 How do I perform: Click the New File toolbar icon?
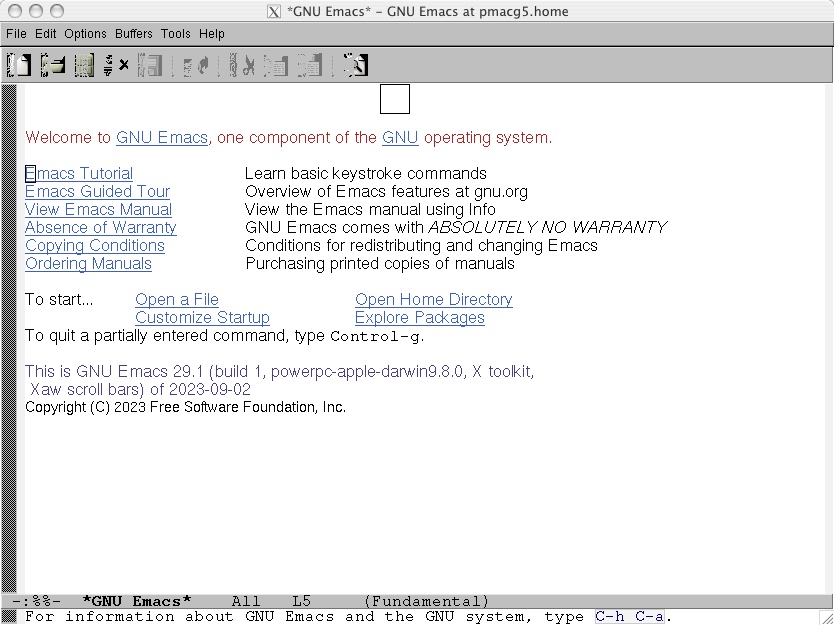(x=19, y=65)
